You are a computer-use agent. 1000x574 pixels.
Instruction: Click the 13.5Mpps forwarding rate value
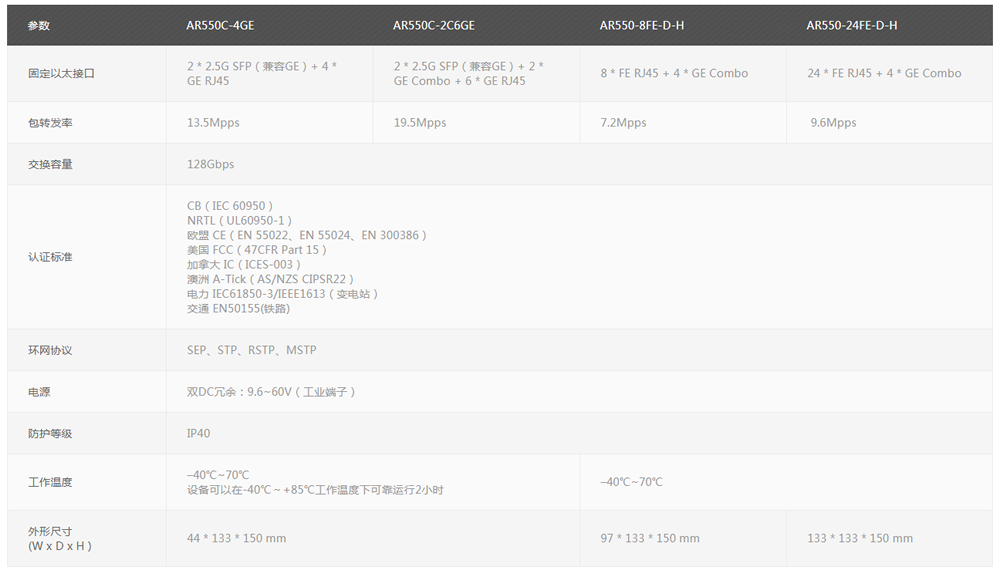[x=213, y=123]
